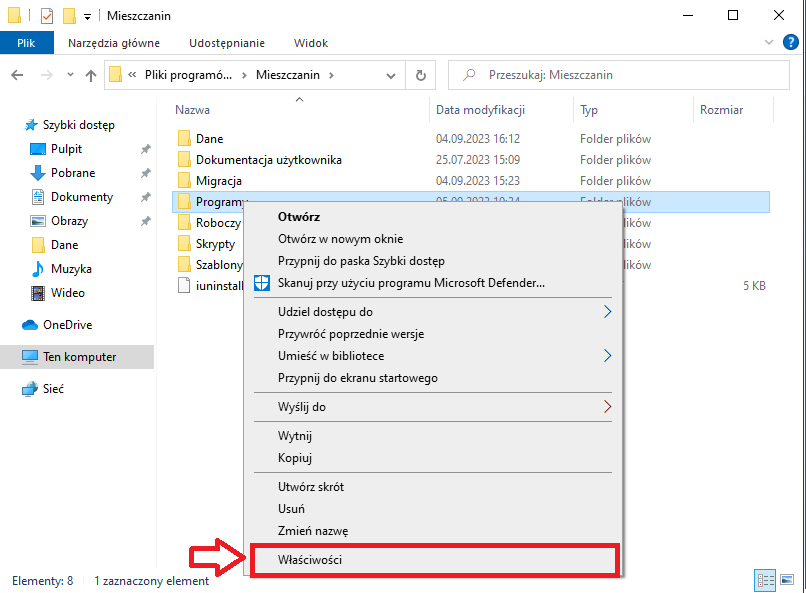Click the Back navigation arrow
This screenshot has width=806, height=593.
pyautogui.click(x=17, y=75)
